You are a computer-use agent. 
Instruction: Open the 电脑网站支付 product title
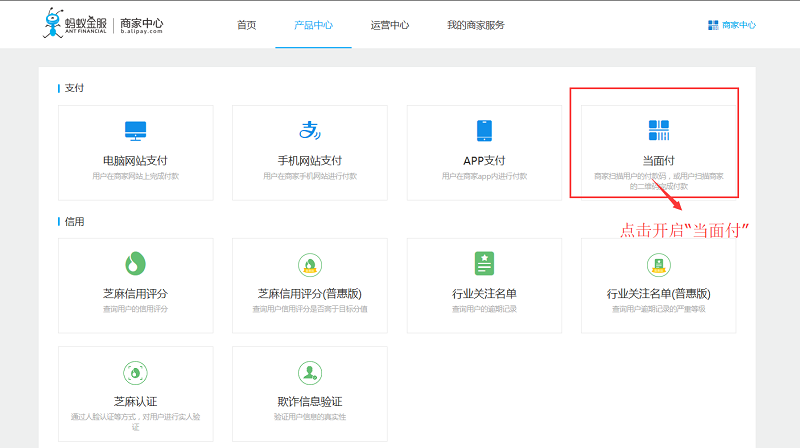point(135,161)
